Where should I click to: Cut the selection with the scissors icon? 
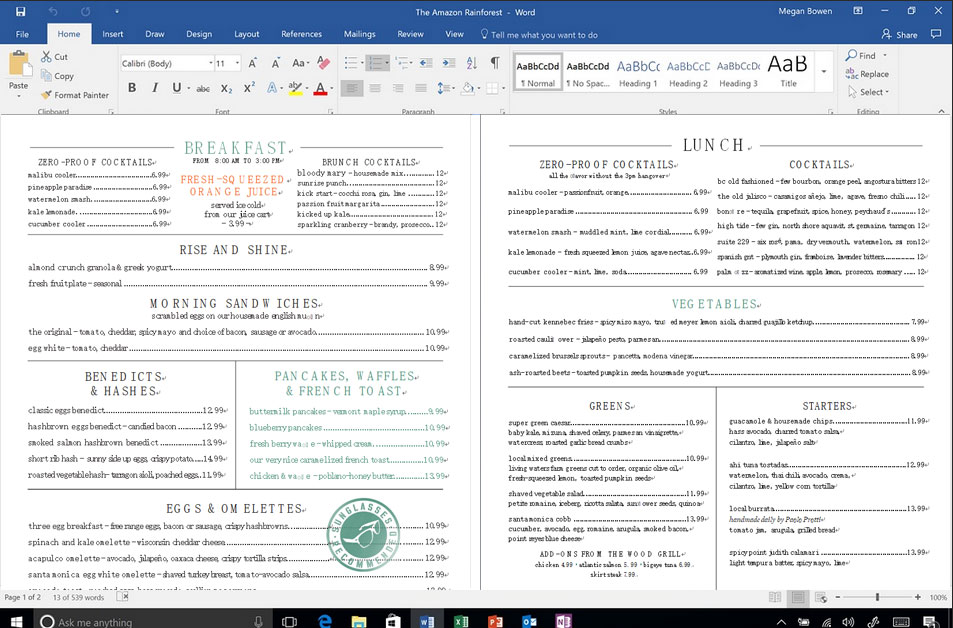pyautogui.click(x=46, y=57)
